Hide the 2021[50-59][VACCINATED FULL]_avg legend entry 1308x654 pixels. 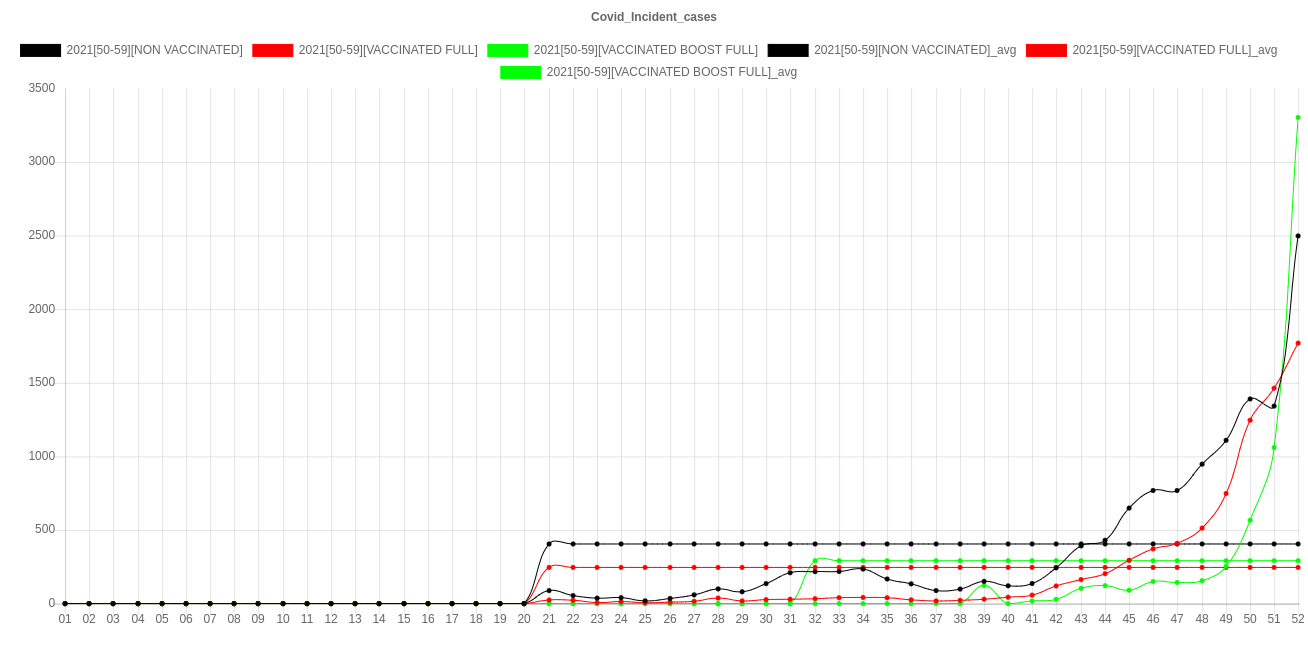(1174, 50)
